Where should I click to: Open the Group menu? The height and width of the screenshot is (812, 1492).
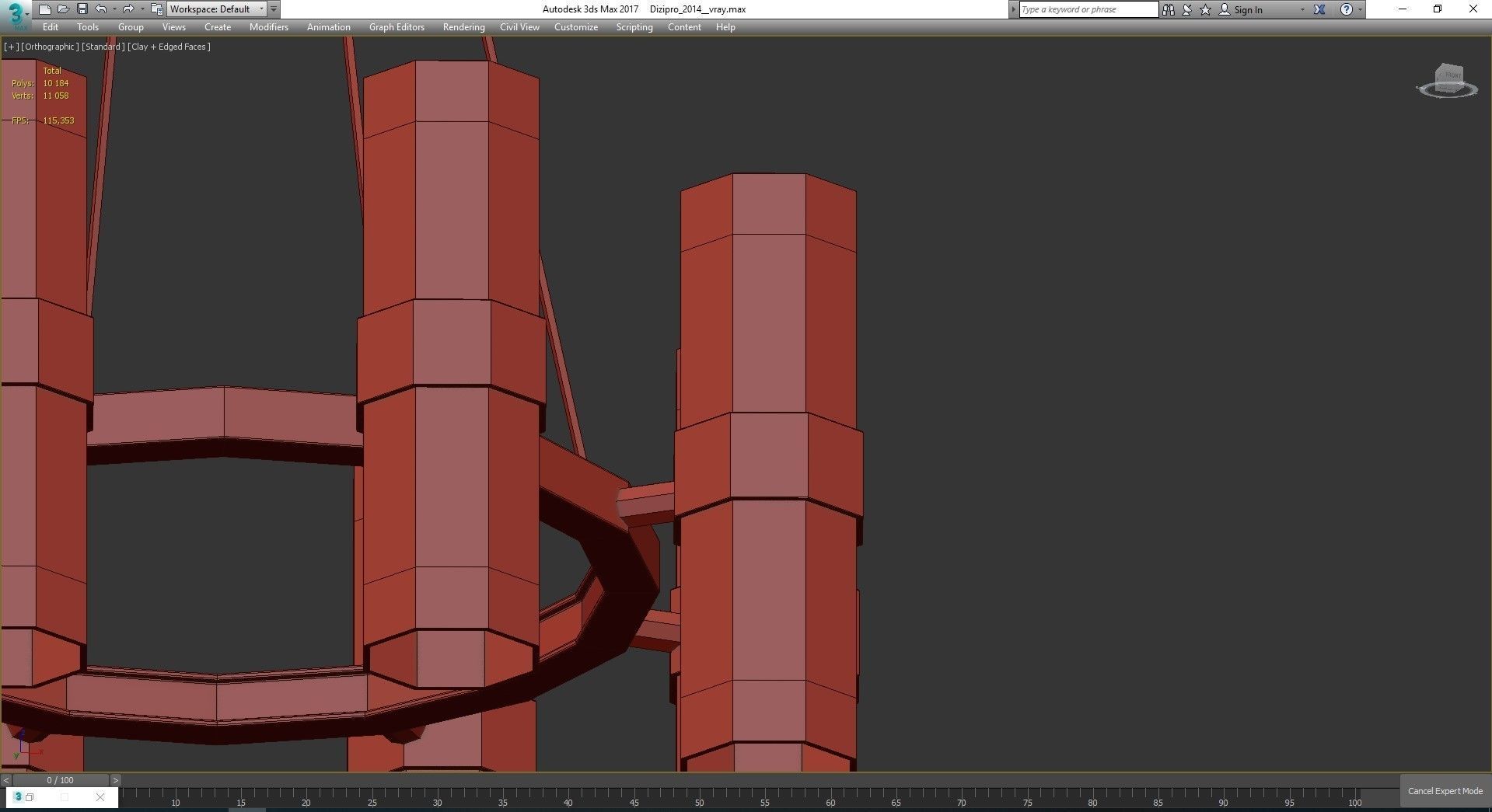tap(131, 27)
